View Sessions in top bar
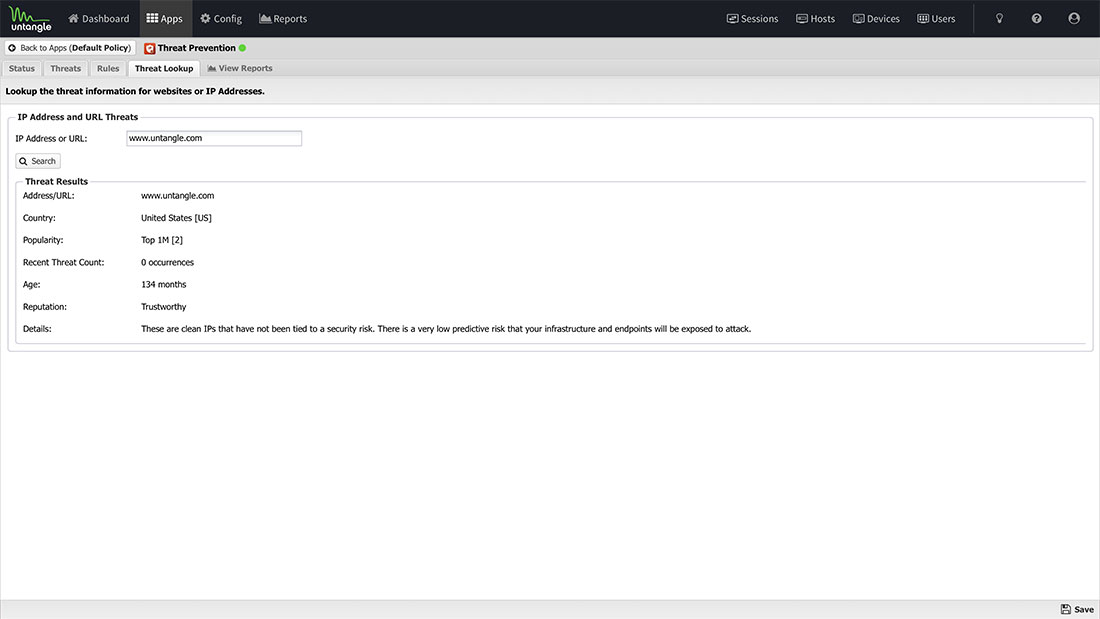This screenshot has width=1100, height=619. 752,19
